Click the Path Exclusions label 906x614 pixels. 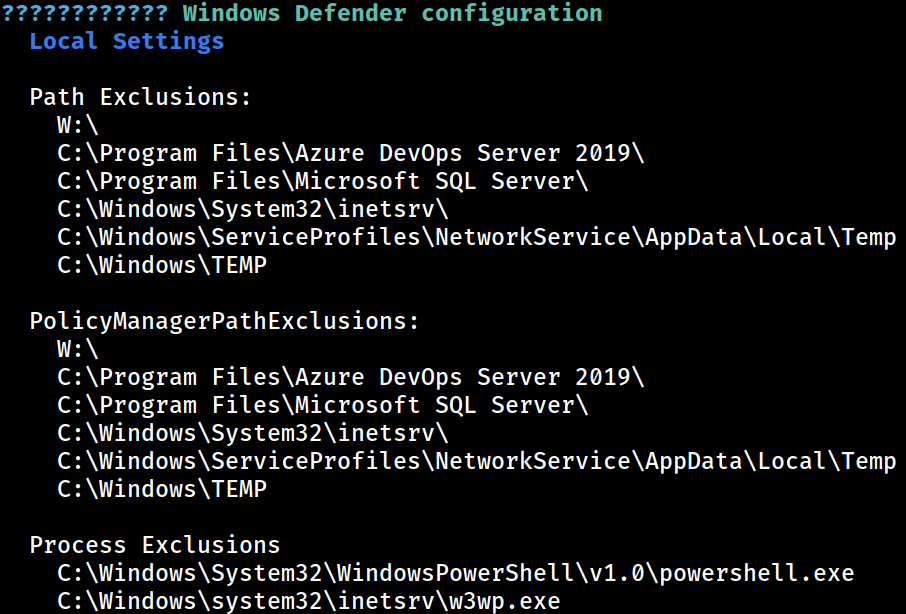coord(140,97)
